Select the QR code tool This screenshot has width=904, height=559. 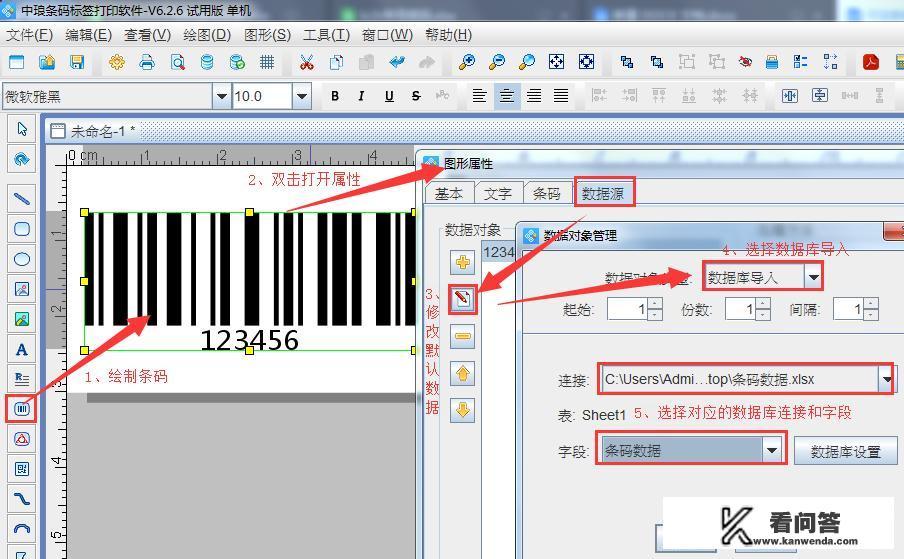pyautogui.click(x=21, y=469)
